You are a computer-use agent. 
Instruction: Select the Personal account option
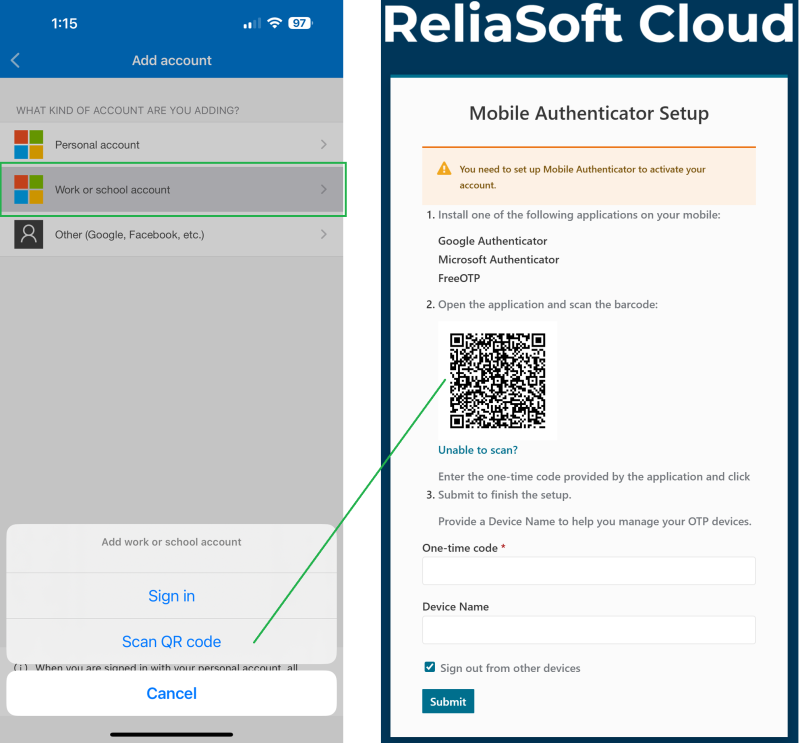171,144
